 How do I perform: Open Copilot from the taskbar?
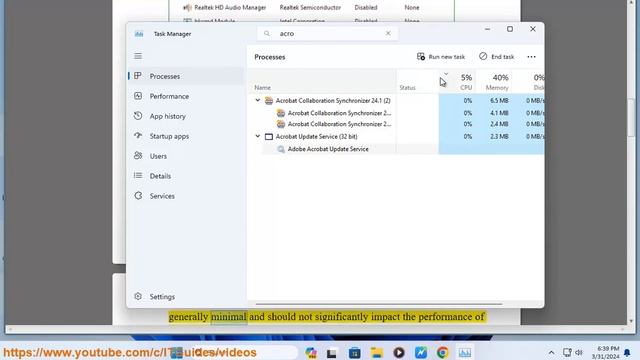[311, 352]
